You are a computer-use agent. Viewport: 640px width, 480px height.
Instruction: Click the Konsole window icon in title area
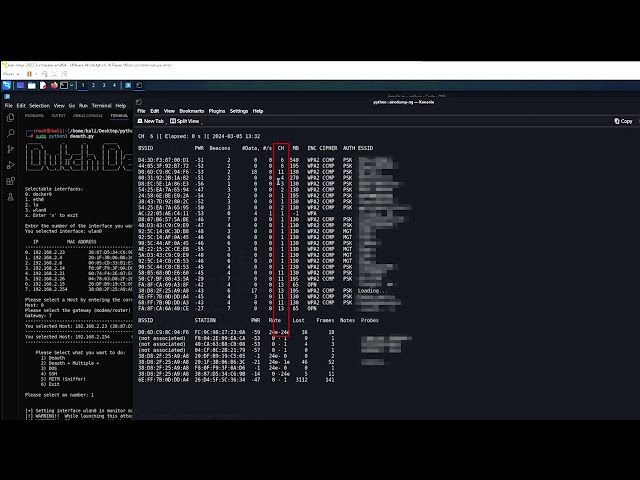(x=139, y=102)
